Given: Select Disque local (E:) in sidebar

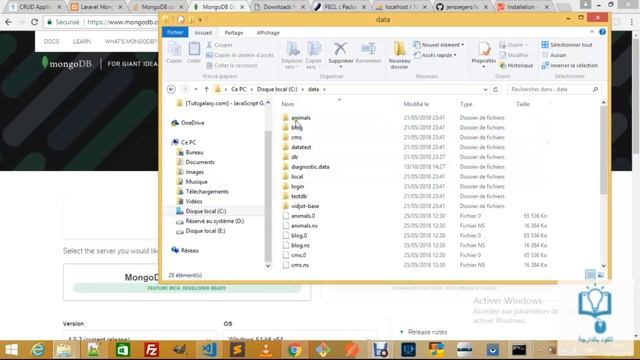Looking at the screenshot, I should click(x=205, y=231).
